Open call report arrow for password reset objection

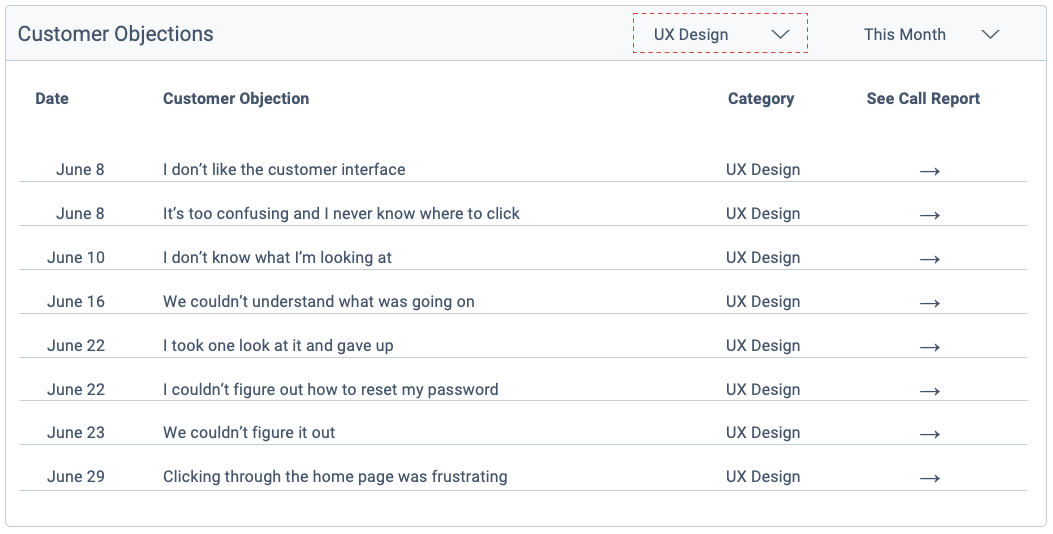[x=930, y=391]
